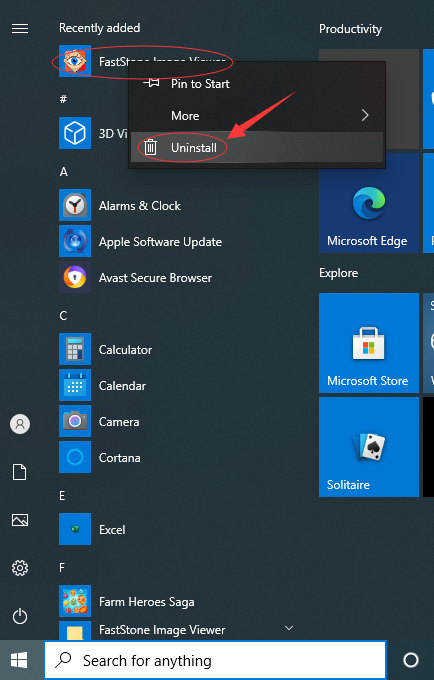
Task: Open the Pictures sidebar icon
Action: click(x=20, y=520)
